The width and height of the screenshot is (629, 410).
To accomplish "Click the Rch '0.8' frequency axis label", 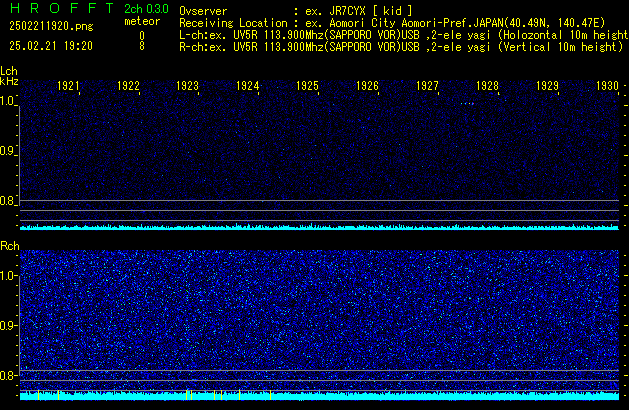I will (7, 375).
